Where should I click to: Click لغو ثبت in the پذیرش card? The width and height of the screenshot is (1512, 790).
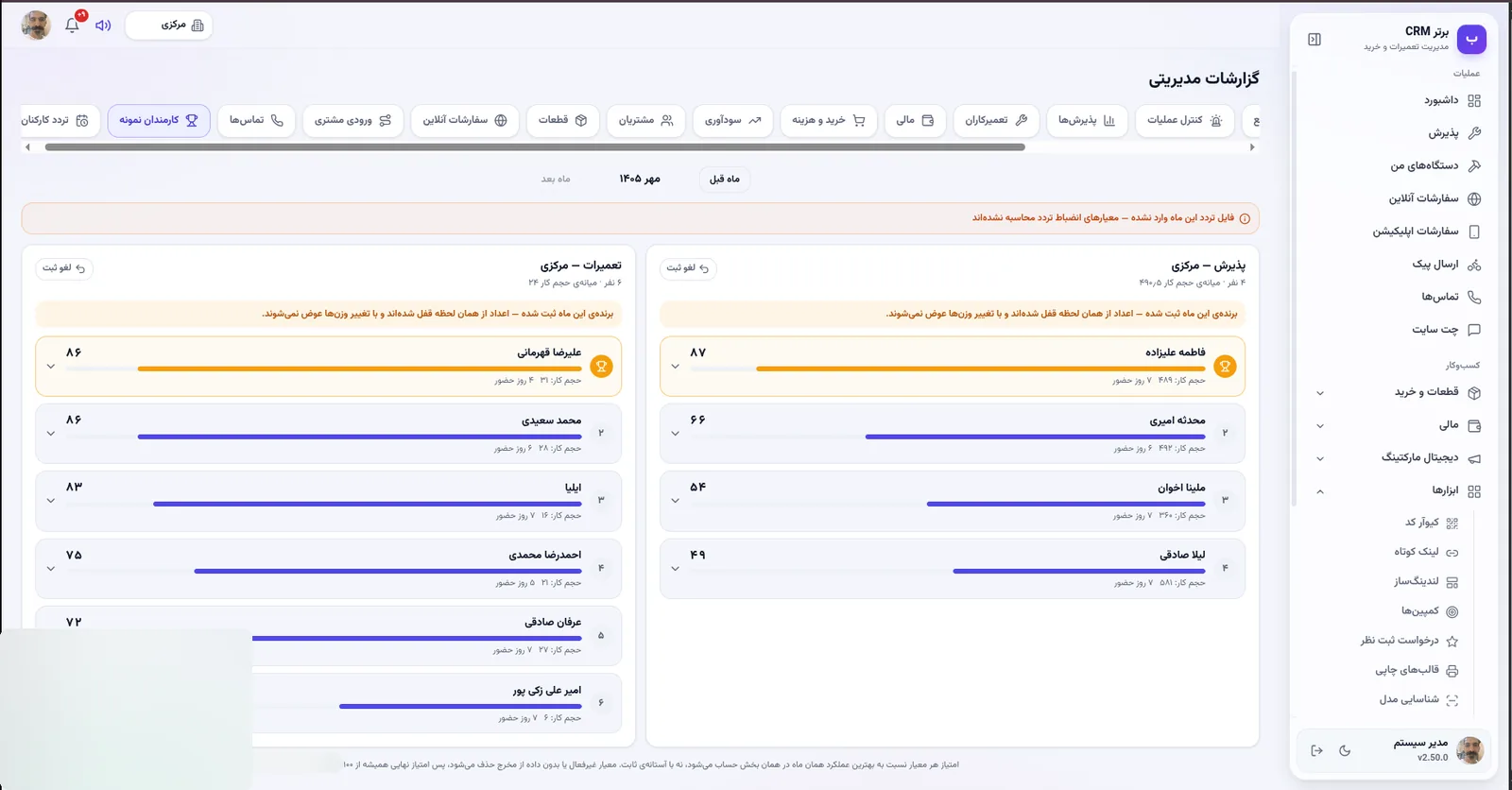coord(688,268)
